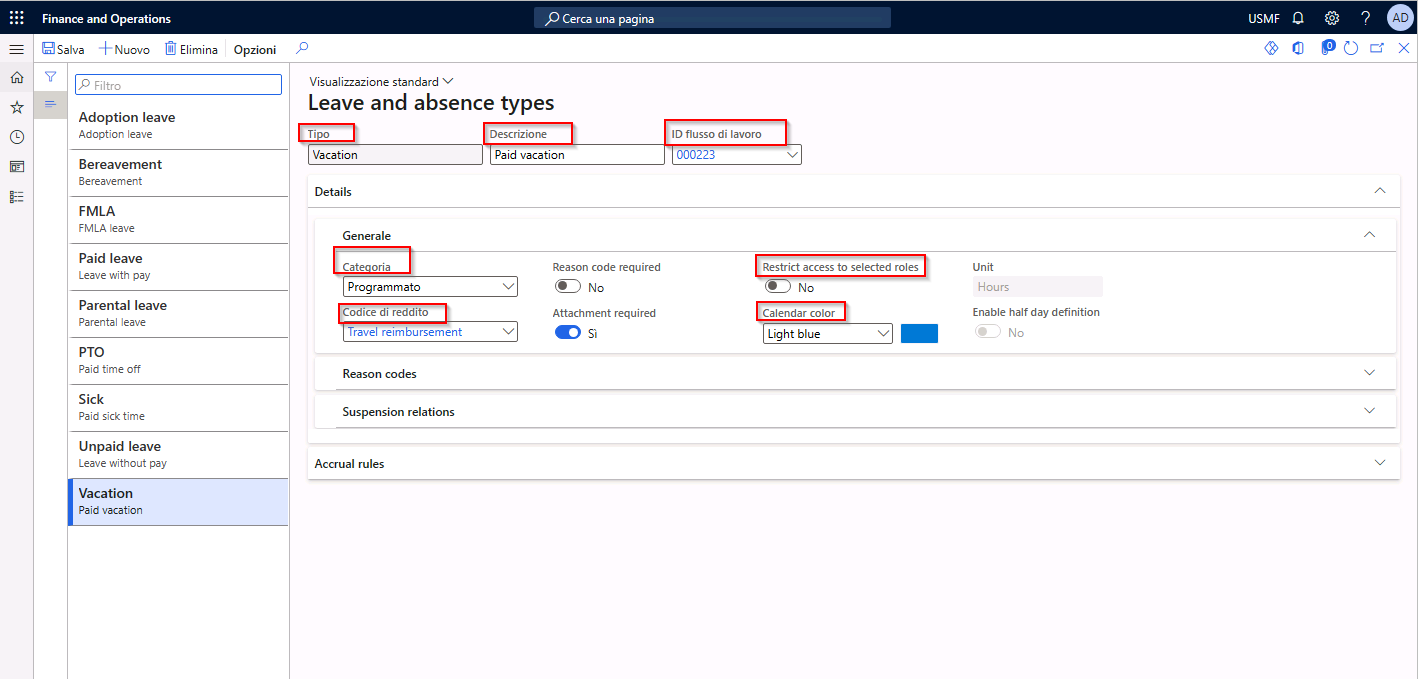The height and width of the screenshot is (679, 1418).
Task: Close the form with X
Action: pyautogui.click(x=1404, y=48)
